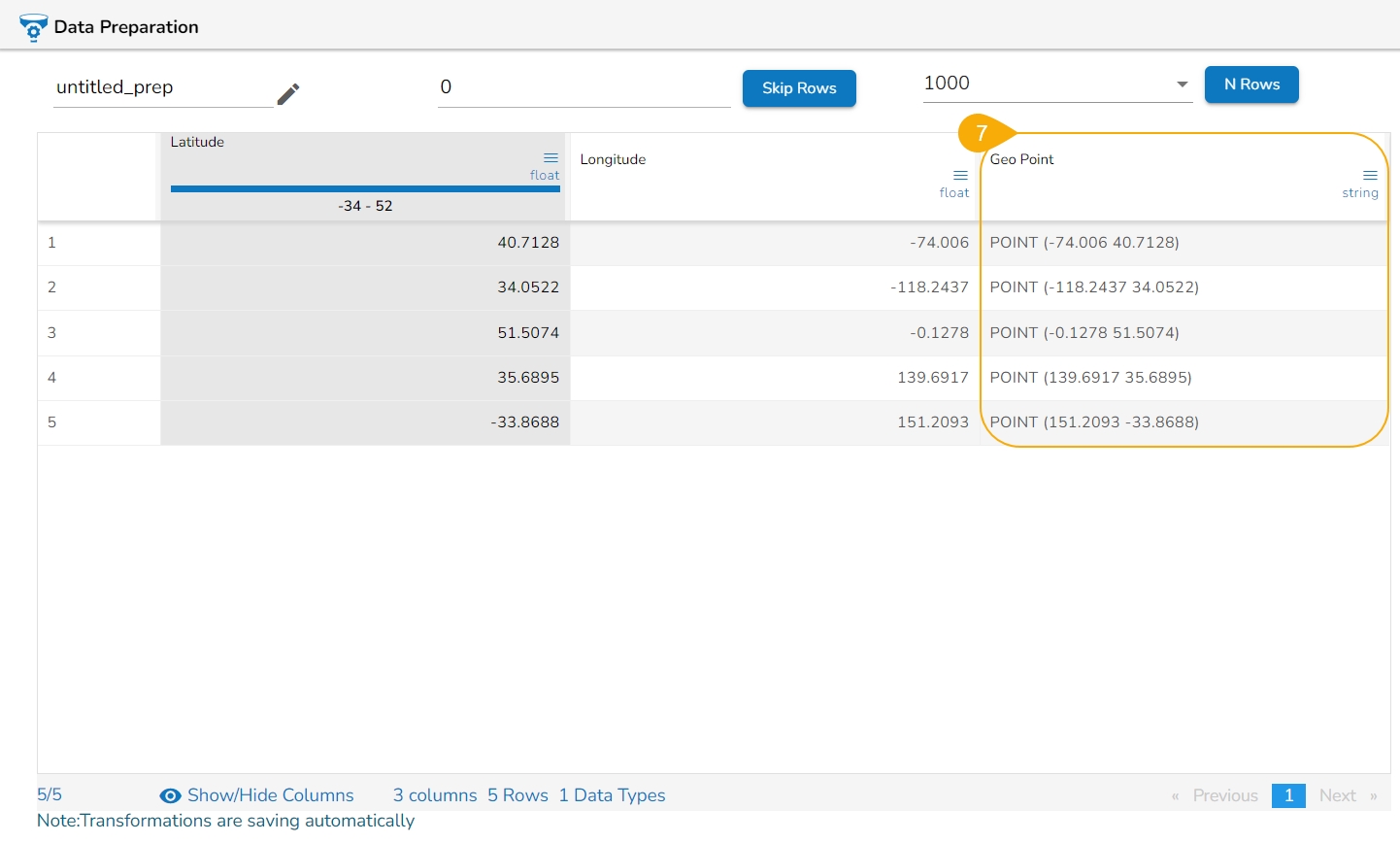This screenshot has width=1400, height=843.
Task: Click the float type label under Longitude
Action: coord(953,193)
